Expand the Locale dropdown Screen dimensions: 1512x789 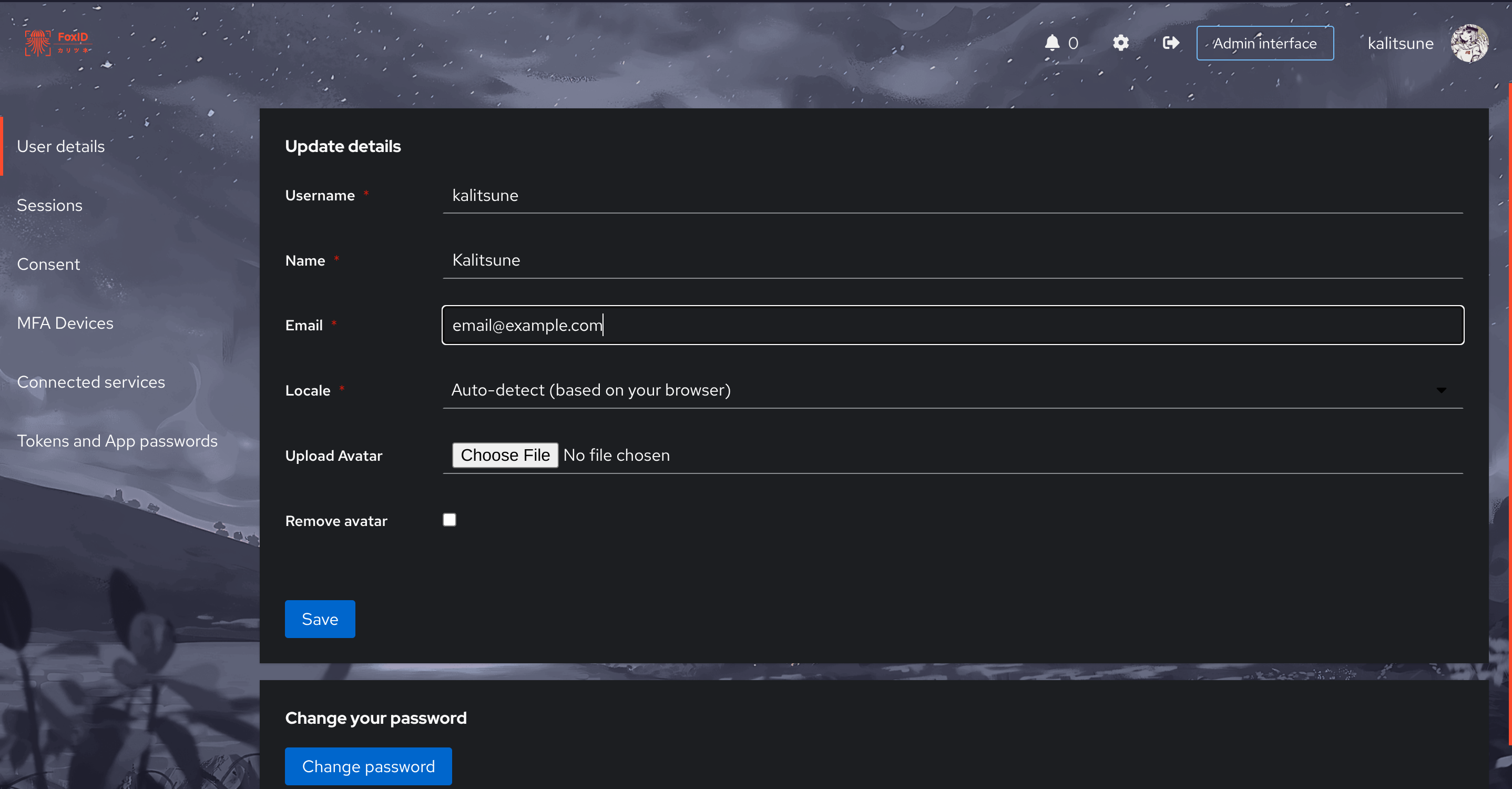pyautogui.click(x=953, y=390)
